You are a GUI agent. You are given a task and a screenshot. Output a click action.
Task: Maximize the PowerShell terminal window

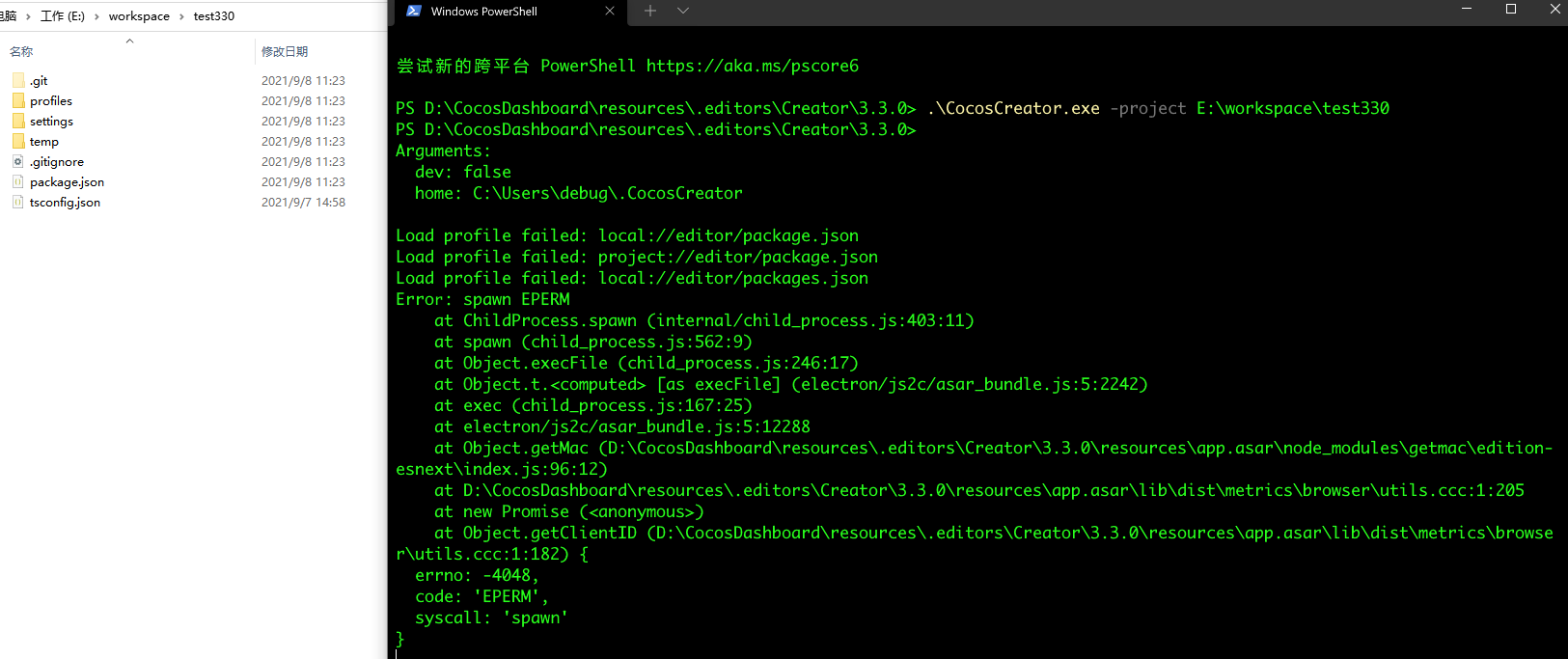pyautogui.click(x=1511, y=10)
